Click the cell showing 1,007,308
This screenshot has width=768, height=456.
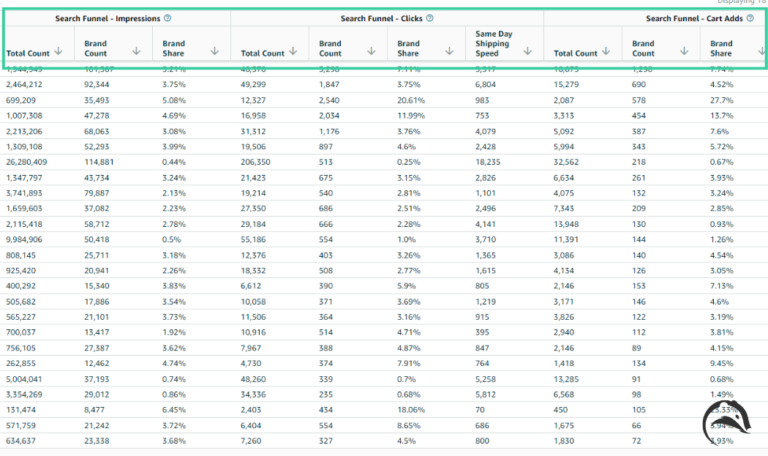[24, 116]
